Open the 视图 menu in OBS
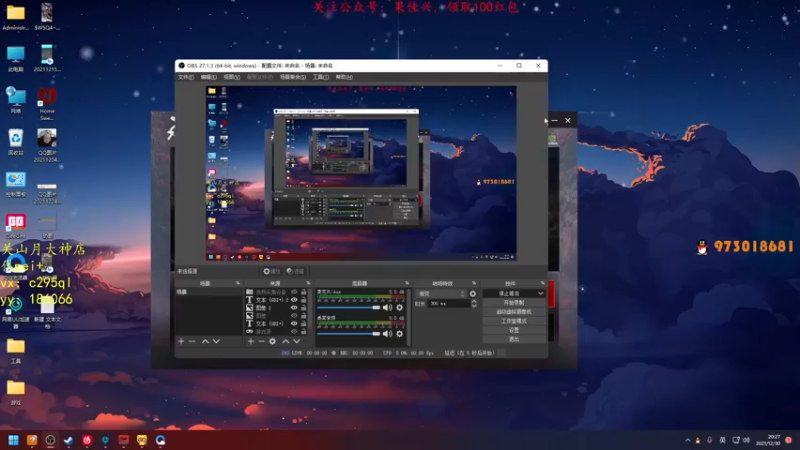 (231, 77)
